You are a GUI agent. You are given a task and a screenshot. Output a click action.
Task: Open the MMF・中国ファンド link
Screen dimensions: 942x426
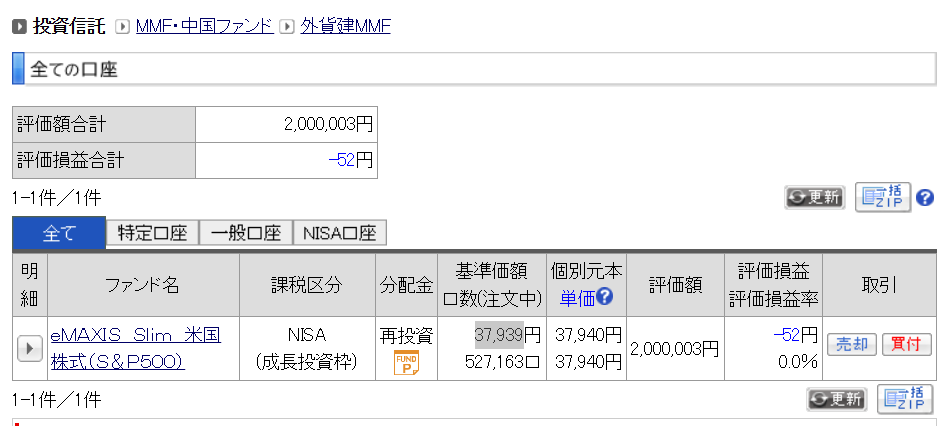pyautogui.click(x=204, y=26)
